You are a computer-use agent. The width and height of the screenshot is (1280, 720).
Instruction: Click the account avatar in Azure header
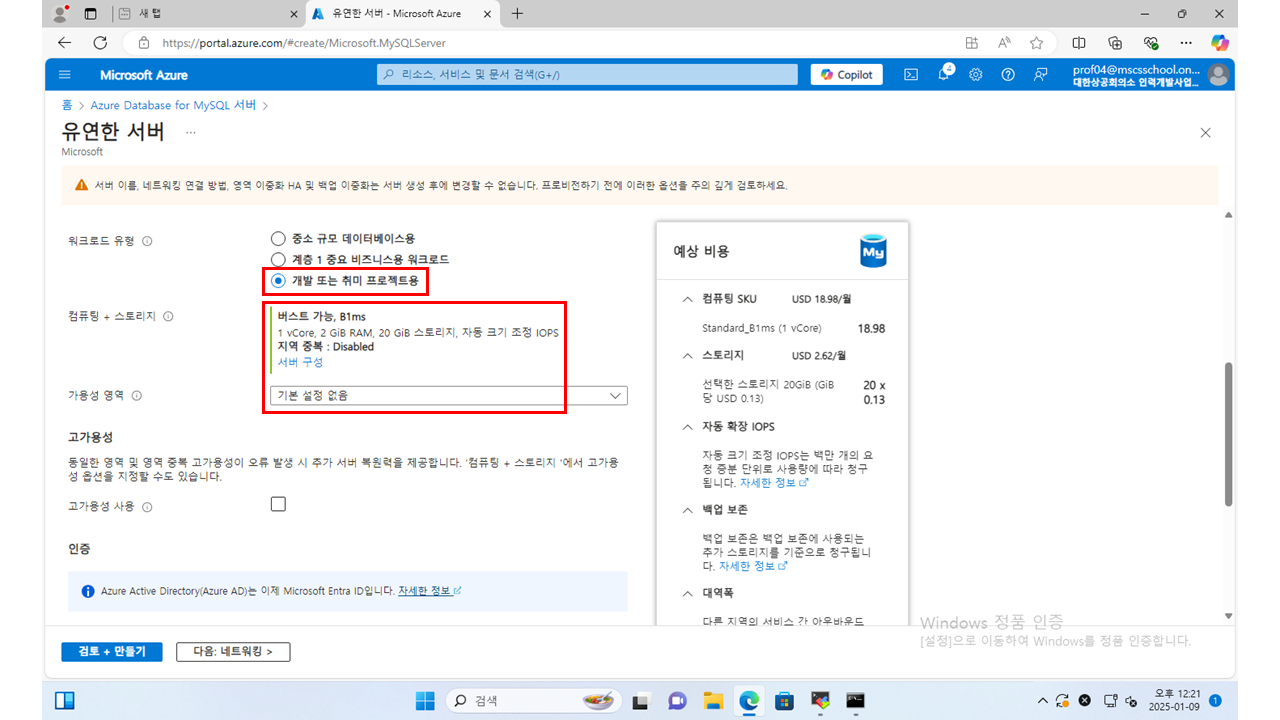1217,75
